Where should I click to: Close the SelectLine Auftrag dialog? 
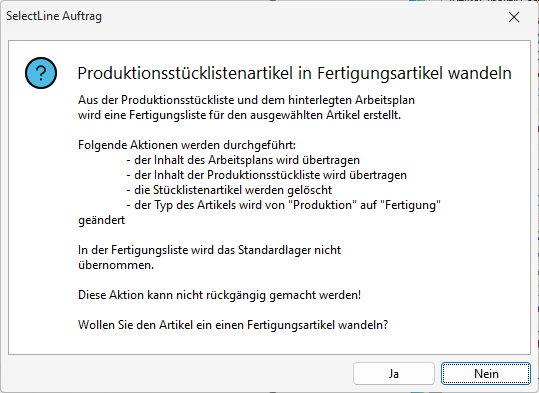click(x=514, y=17)
